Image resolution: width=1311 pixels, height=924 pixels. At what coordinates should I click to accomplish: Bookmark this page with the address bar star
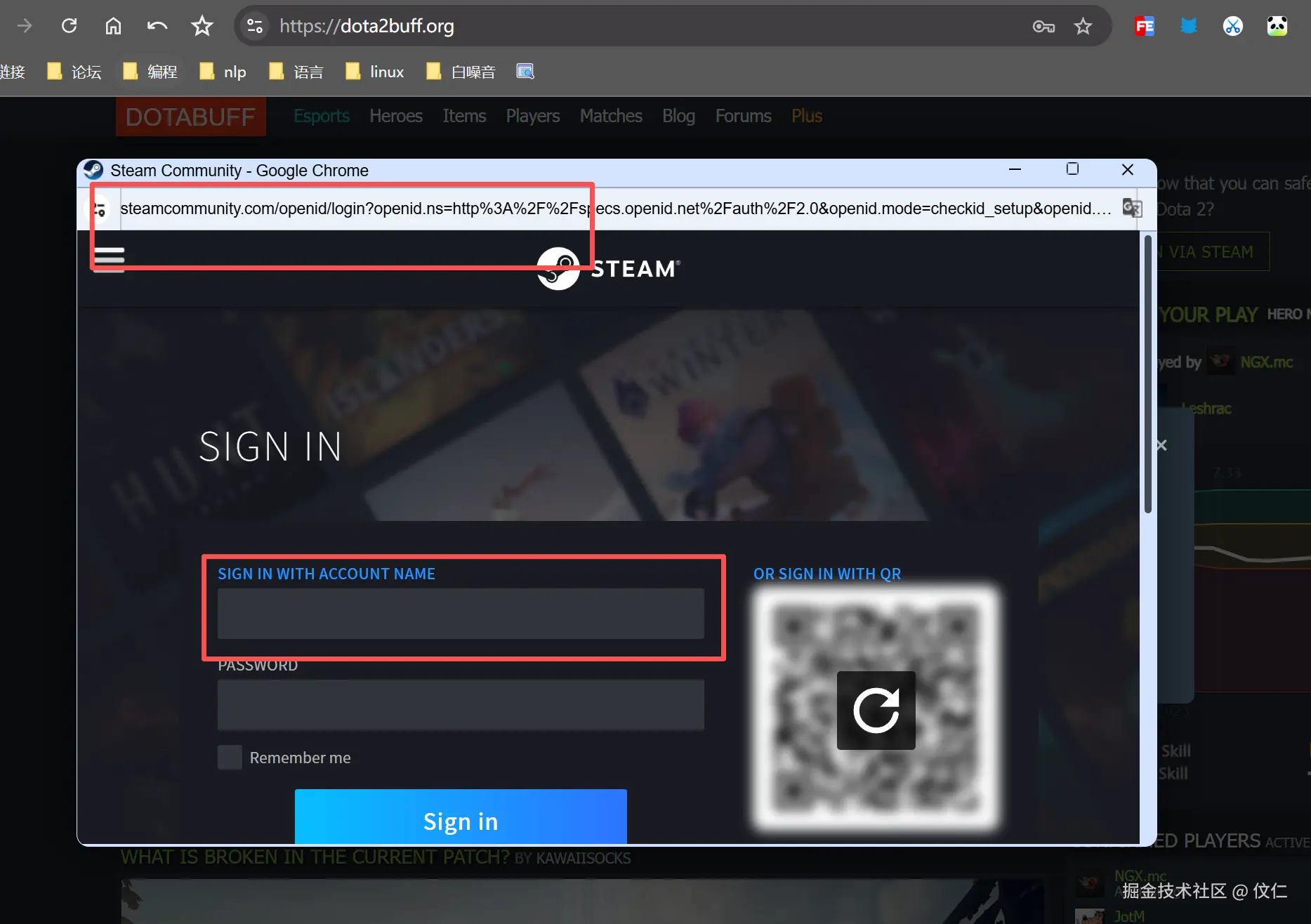click(1083, 27)
